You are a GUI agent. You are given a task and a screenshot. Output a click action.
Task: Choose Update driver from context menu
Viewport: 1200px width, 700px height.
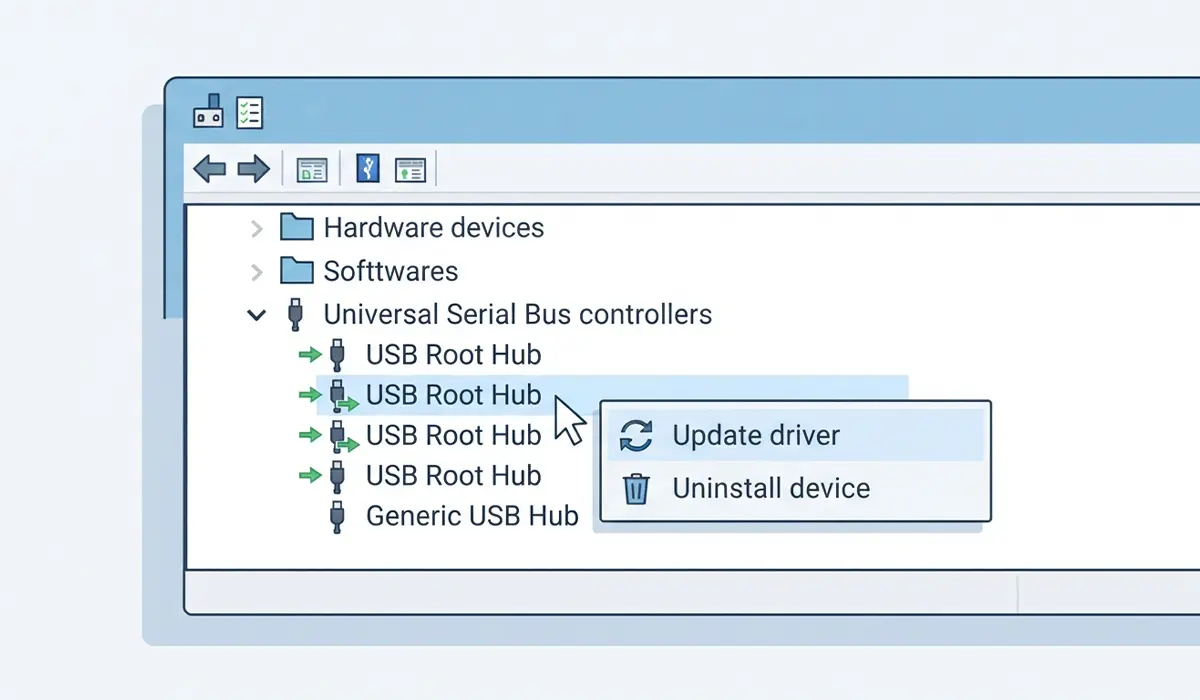pyautogui.click(x=795, y=435)
